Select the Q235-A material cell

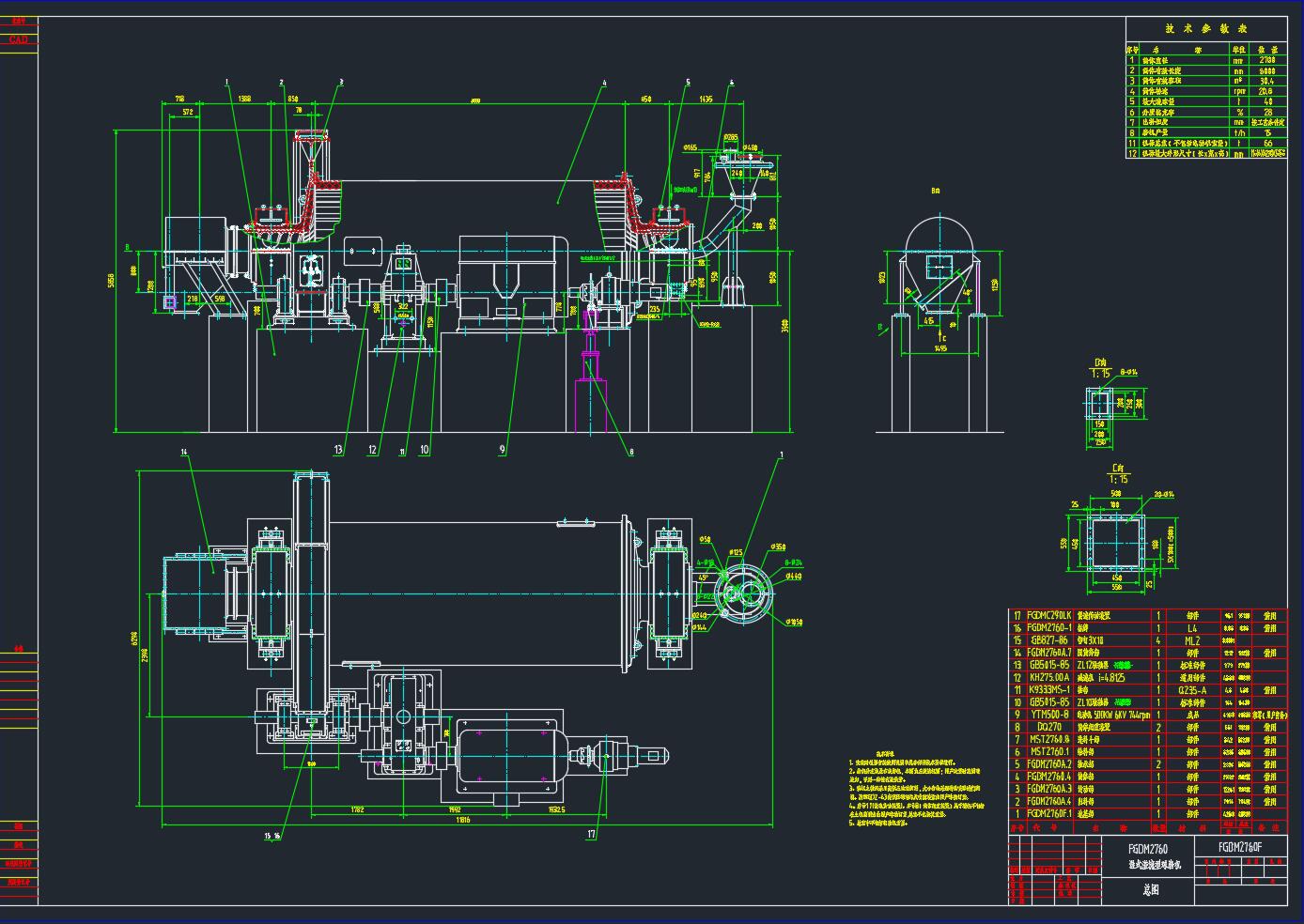[1191, 689]
